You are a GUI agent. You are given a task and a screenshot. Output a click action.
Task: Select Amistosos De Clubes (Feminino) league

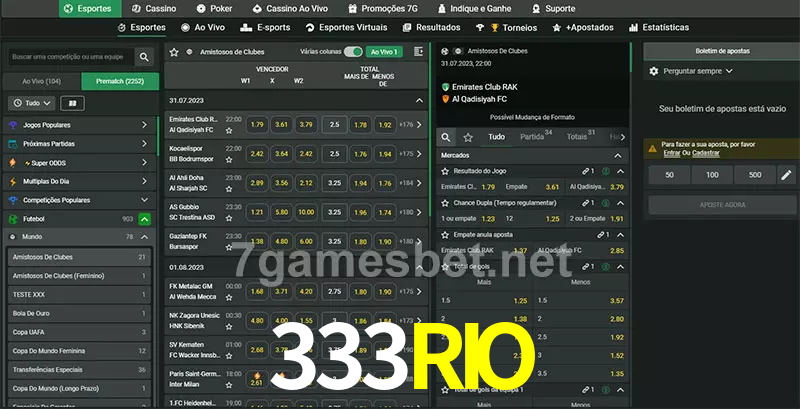tap(79, 276)
